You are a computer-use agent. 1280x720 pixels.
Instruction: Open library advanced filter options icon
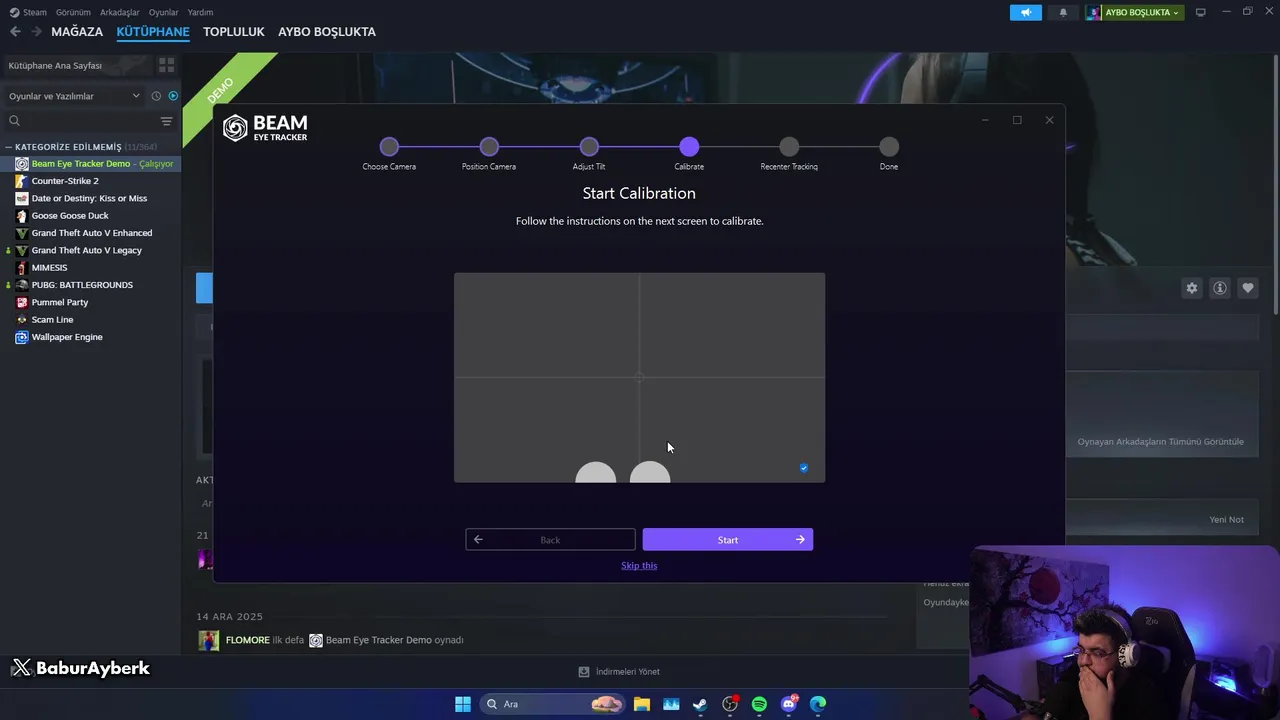pyautogui.click(x=167, y=121)
